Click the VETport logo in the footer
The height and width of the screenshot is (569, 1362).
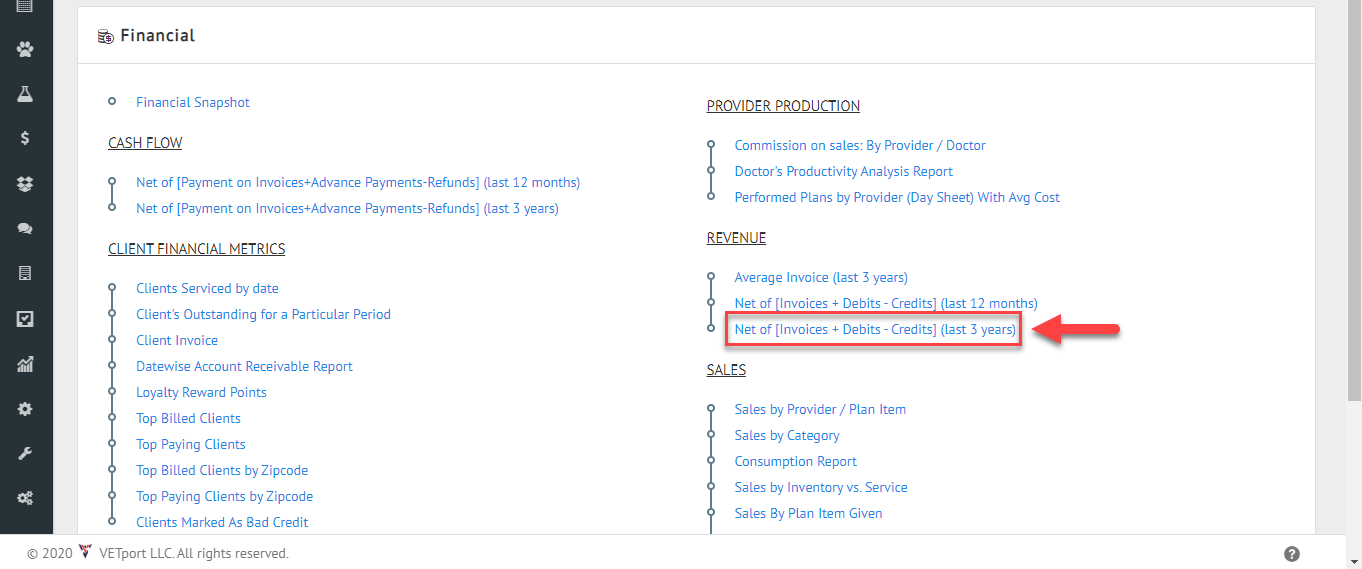pyautogui.click(x=84, y=552)
